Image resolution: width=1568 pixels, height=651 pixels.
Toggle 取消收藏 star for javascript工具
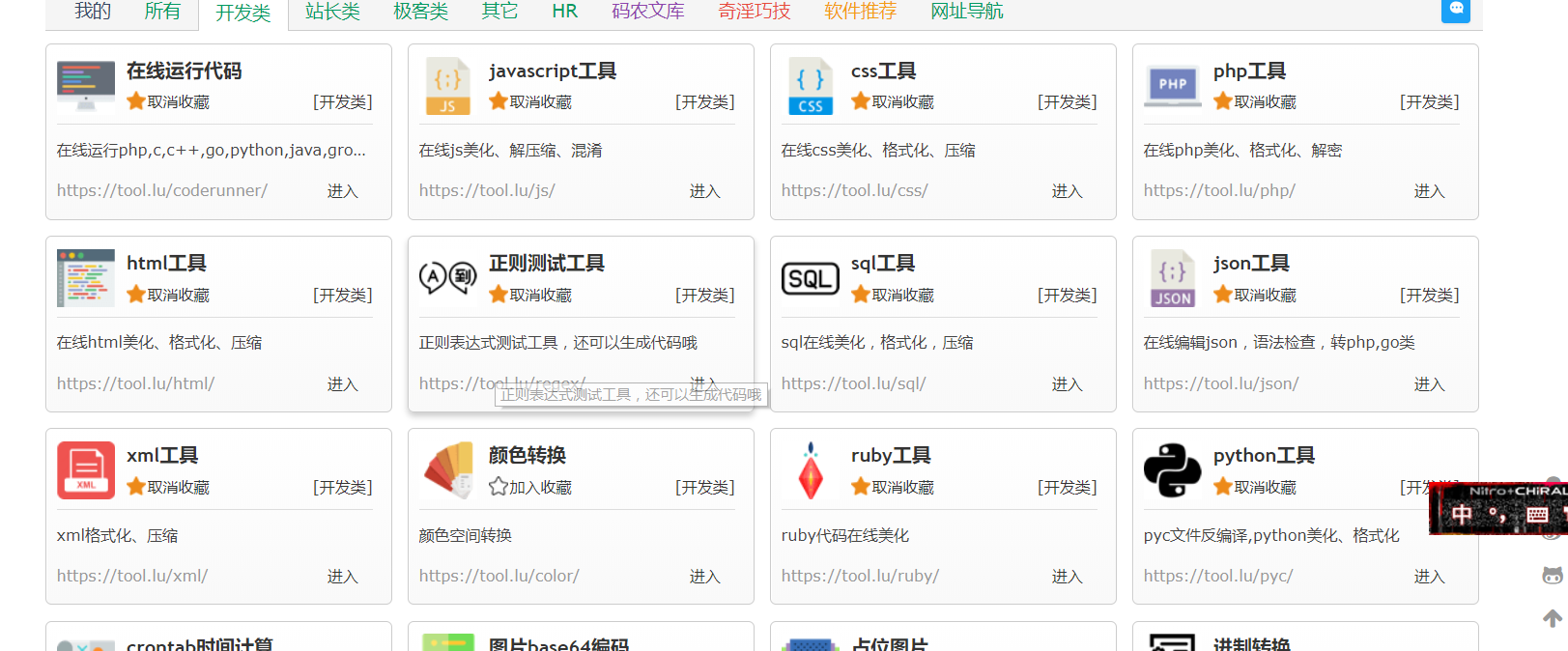click(530, 101)
